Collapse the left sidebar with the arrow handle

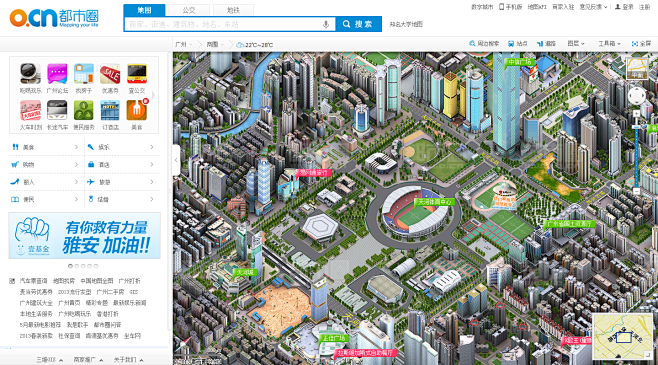click(176, 160)
